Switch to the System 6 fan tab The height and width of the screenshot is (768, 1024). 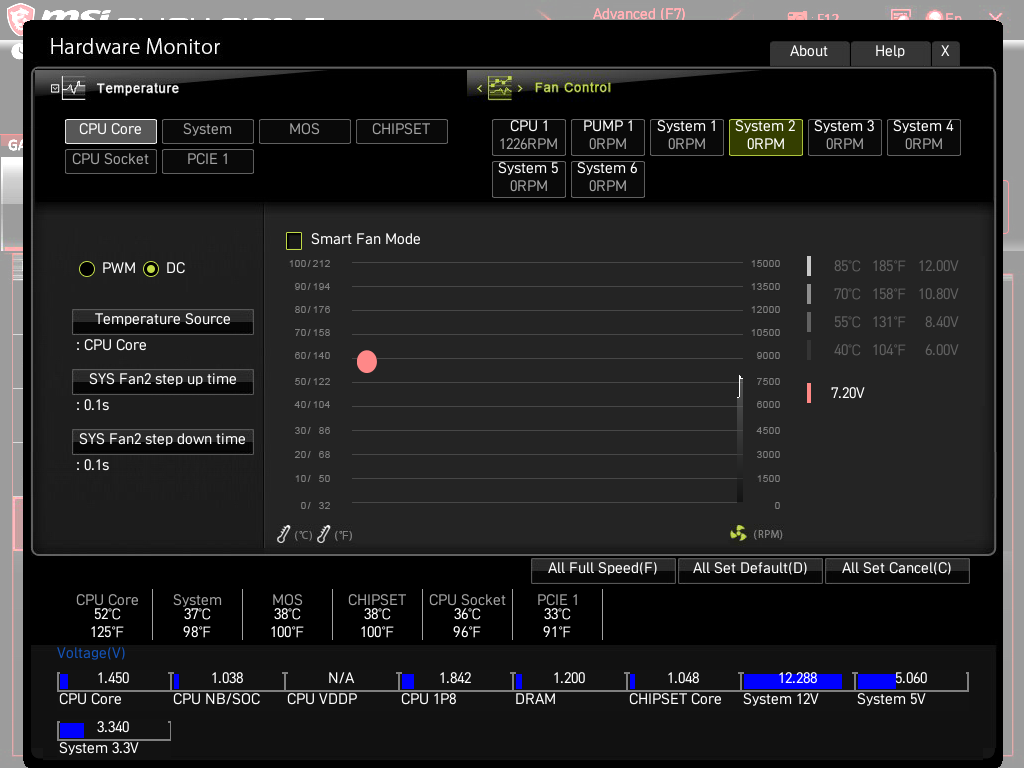608,178
